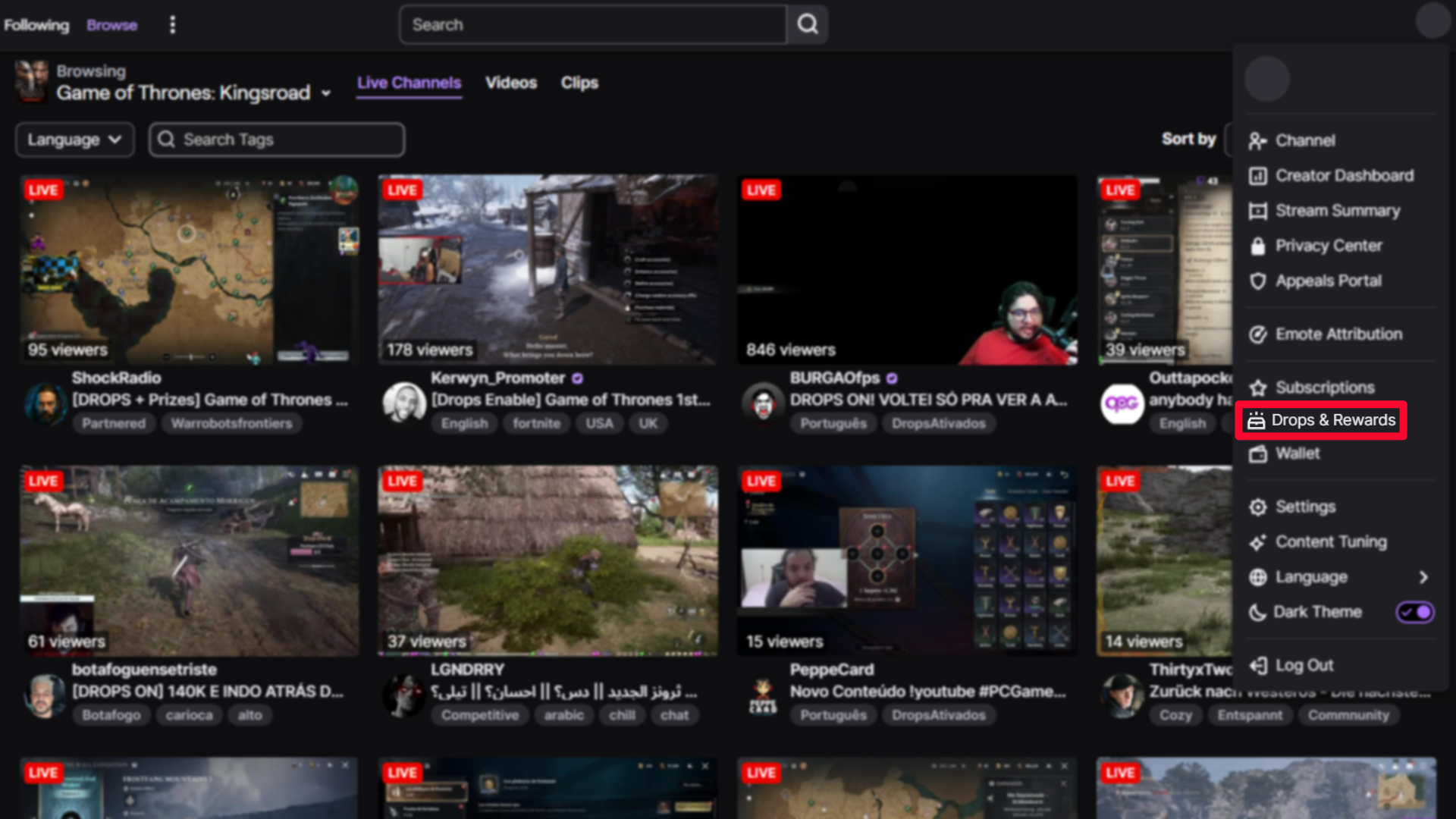Click Log Out
Image resolution: width=1456 pixels, height=819 pixels.
coord(1304,665)
